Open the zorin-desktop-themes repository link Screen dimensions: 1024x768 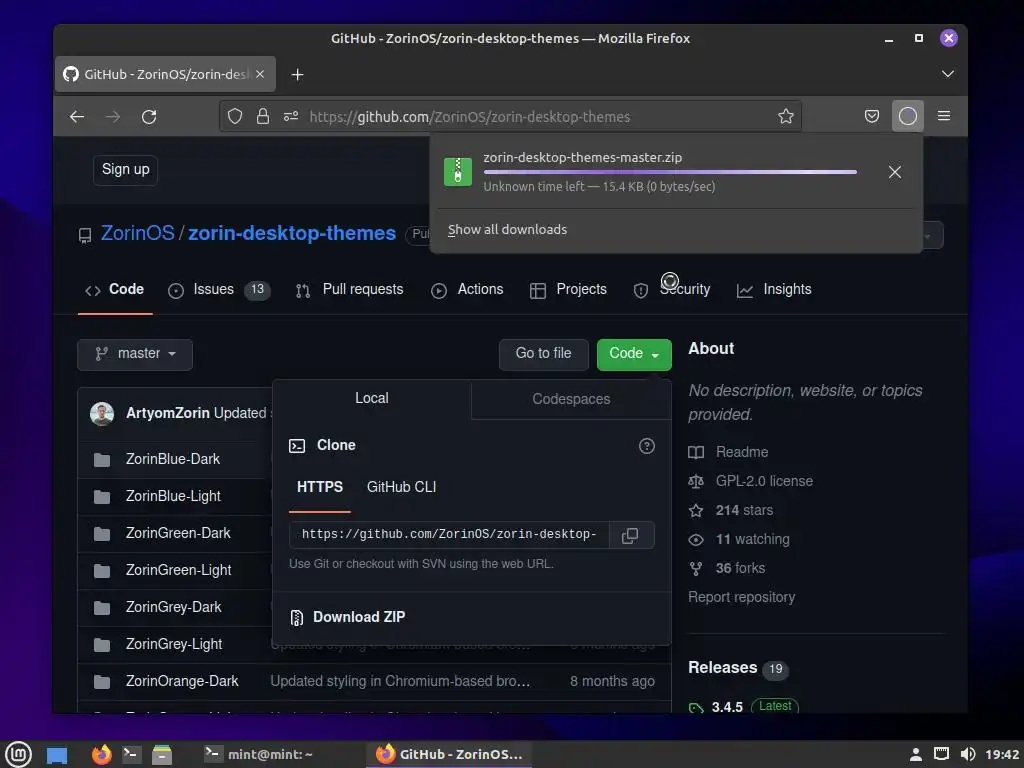pos(292,233)
